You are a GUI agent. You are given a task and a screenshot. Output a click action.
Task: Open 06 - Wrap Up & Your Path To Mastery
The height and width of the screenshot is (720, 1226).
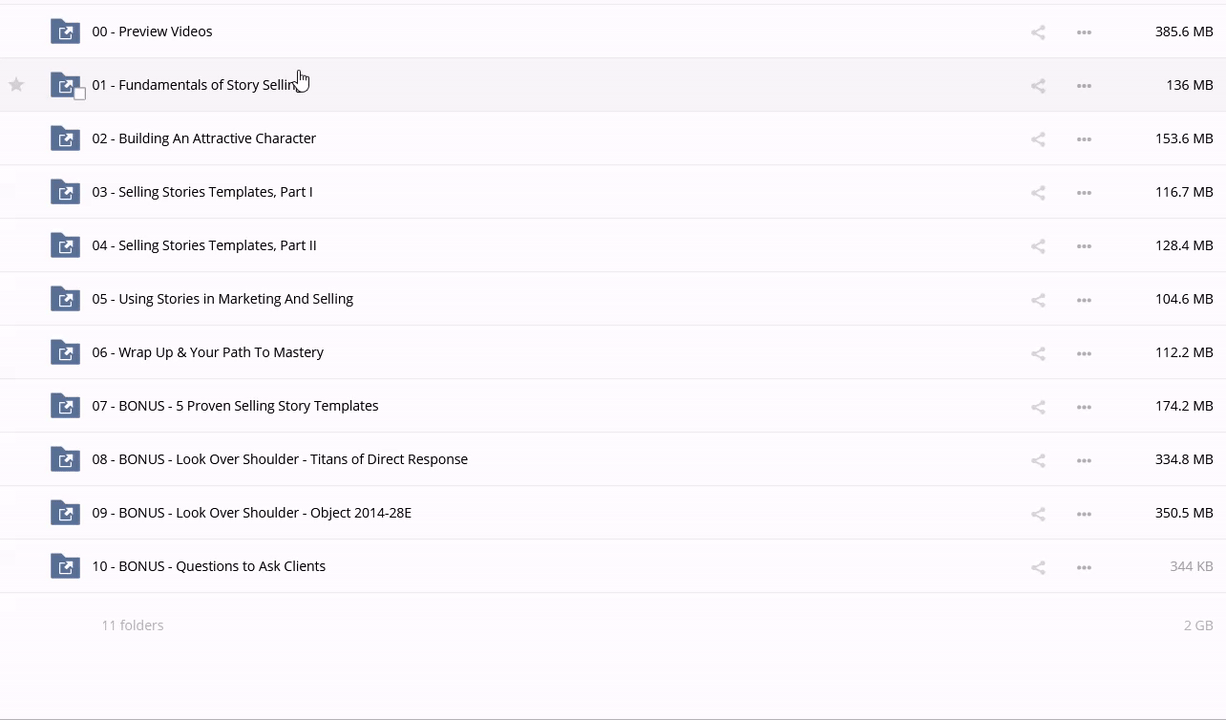point(207,352)
